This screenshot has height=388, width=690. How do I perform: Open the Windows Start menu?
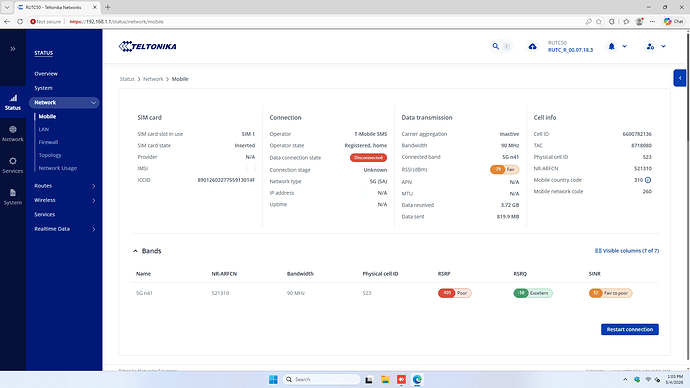click(x=273, y=379)
